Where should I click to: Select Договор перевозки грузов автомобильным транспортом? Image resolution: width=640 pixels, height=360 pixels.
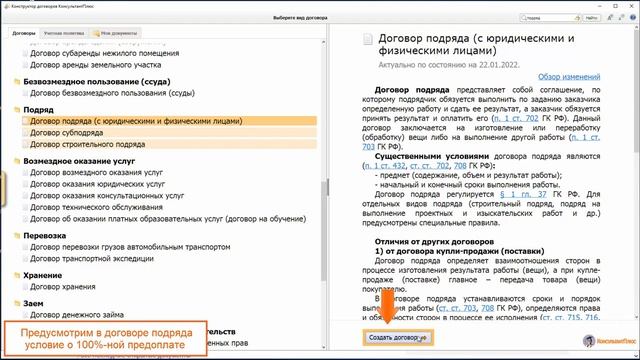coord(130,247)
